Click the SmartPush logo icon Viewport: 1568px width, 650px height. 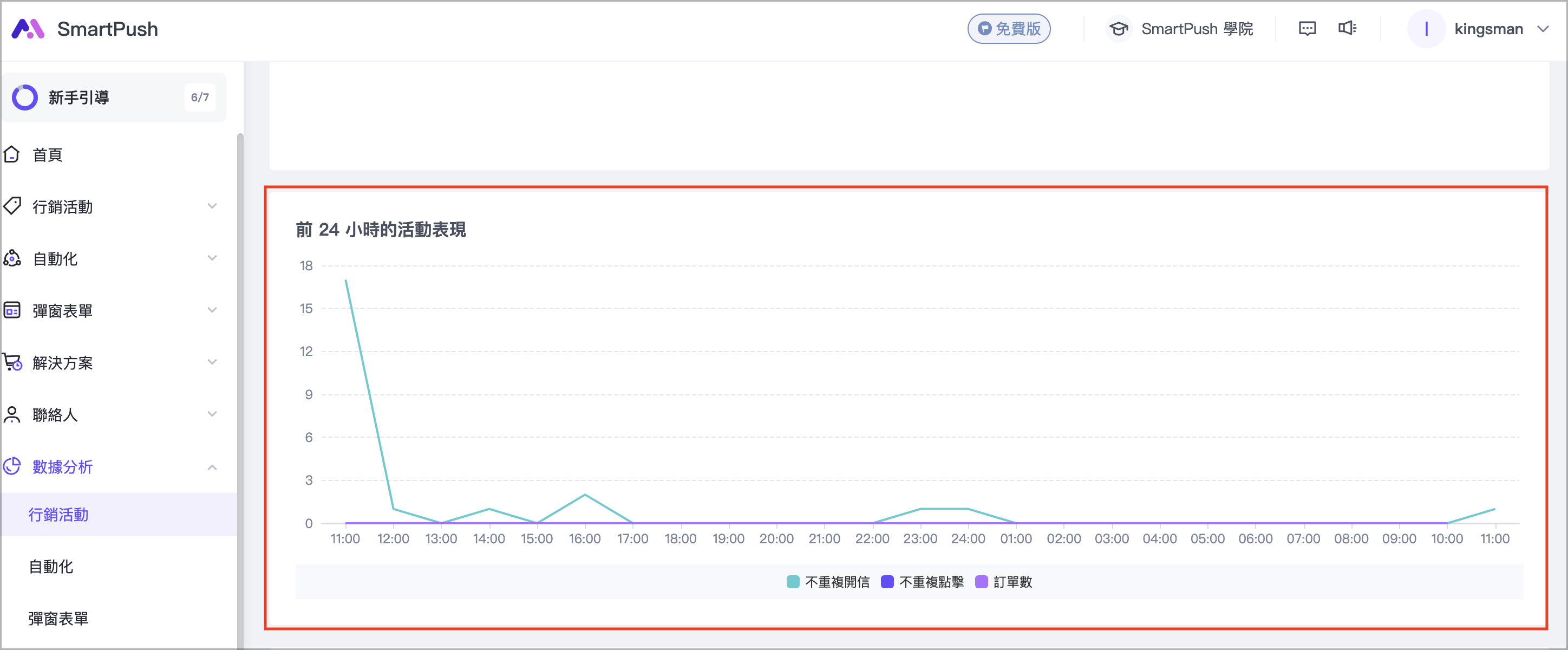(28, 29)
